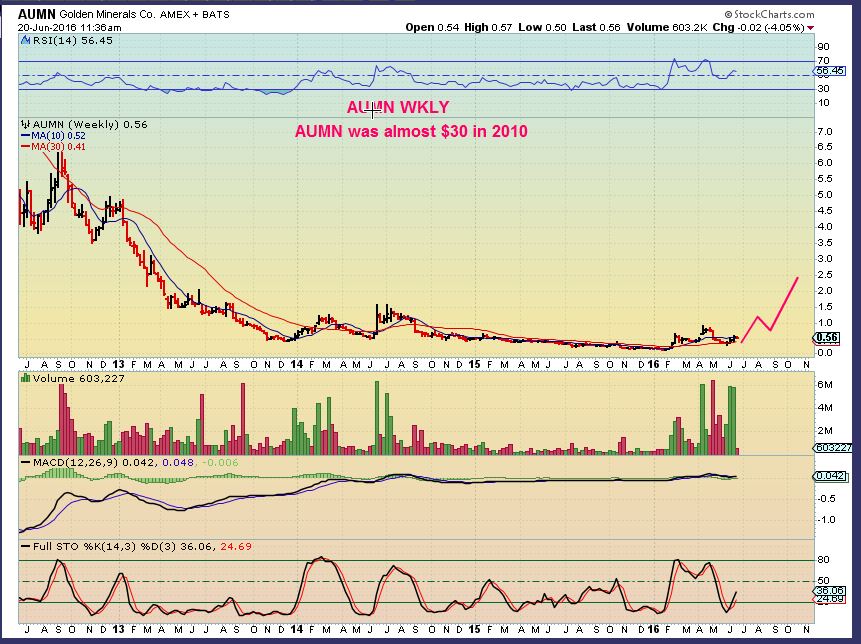The image size is (861, 644).
Task: Select the Golden Minerals Co. company name
Action: (108, 14)
